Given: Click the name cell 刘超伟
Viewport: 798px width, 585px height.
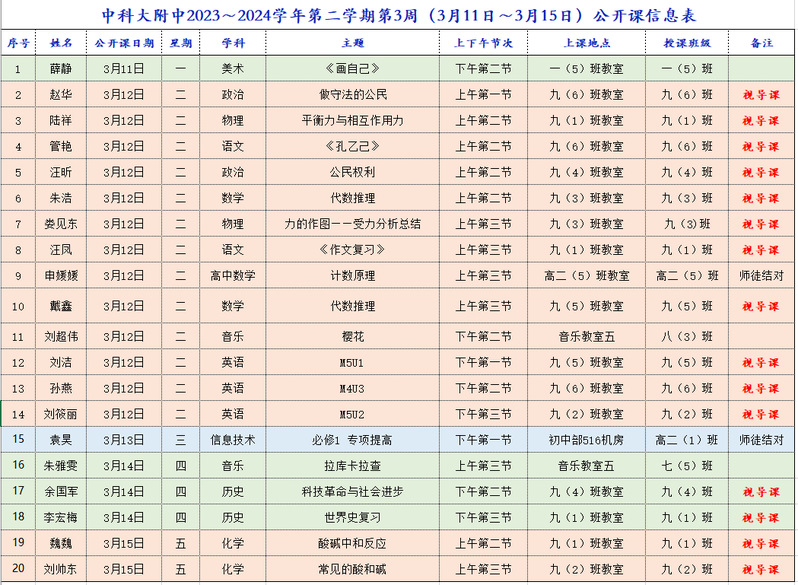Looking at the screenshot, I should [61, 337].
